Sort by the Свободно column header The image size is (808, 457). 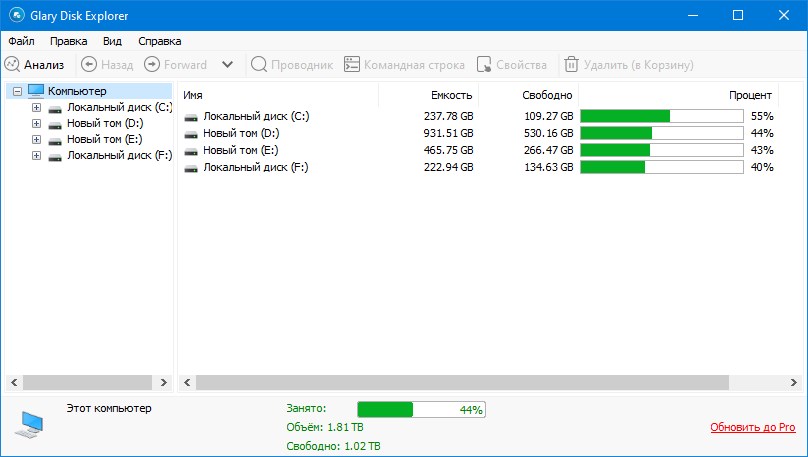tap(547, 95)
